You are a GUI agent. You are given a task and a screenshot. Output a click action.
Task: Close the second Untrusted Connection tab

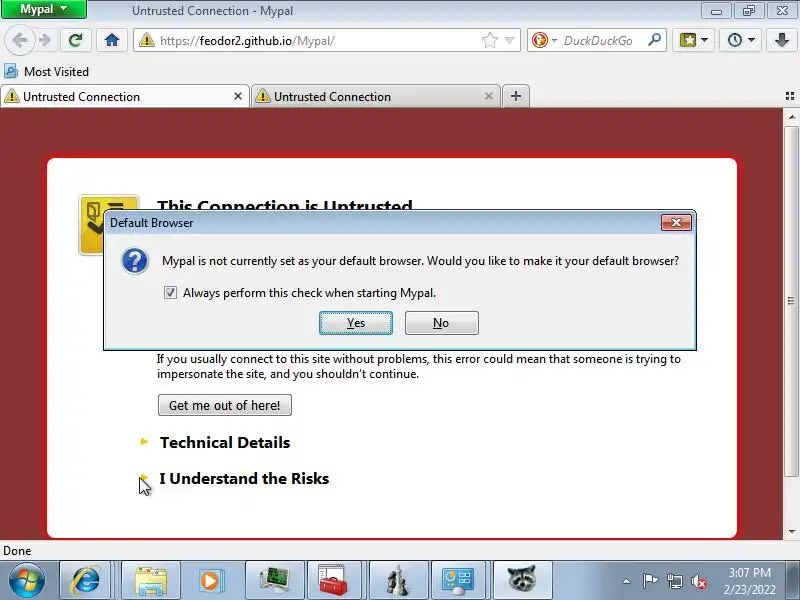489,96
